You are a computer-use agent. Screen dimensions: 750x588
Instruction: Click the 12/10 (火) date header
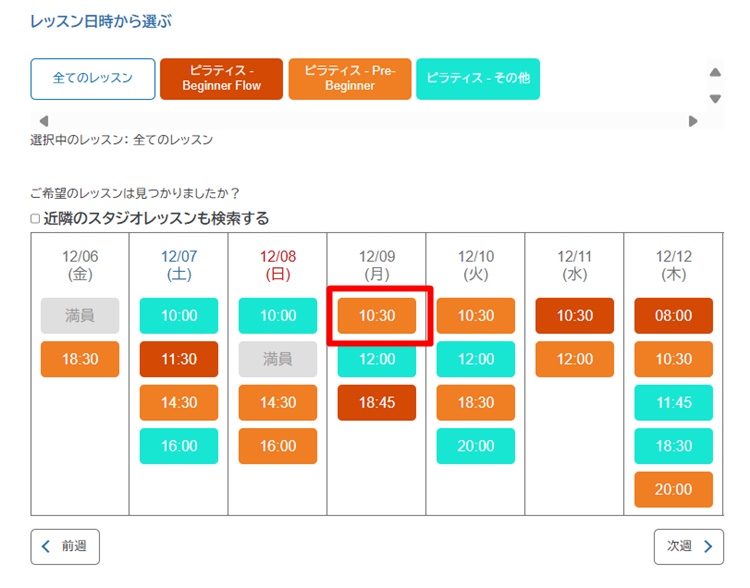pyautogui.click(x=476, y=265)
